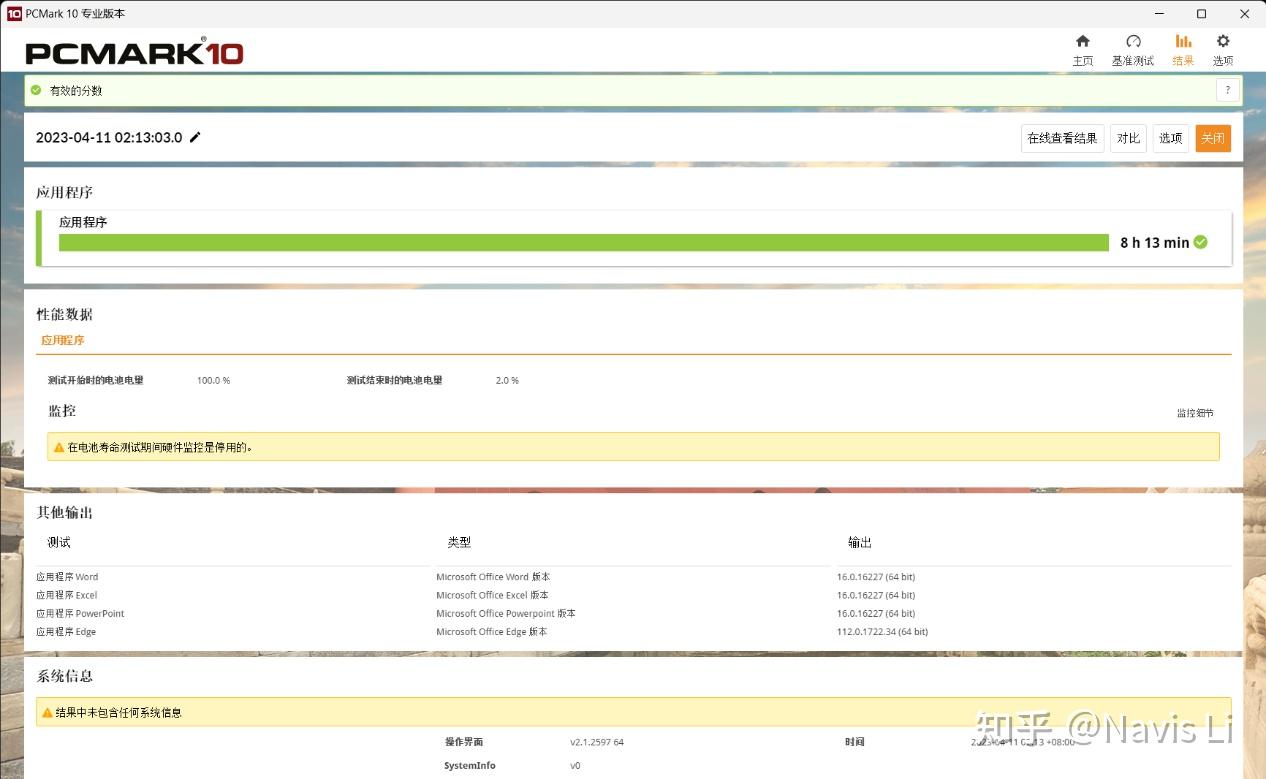Click the 测试 column header
This screenshot has width=1266, height=779.
coord(59,542)
